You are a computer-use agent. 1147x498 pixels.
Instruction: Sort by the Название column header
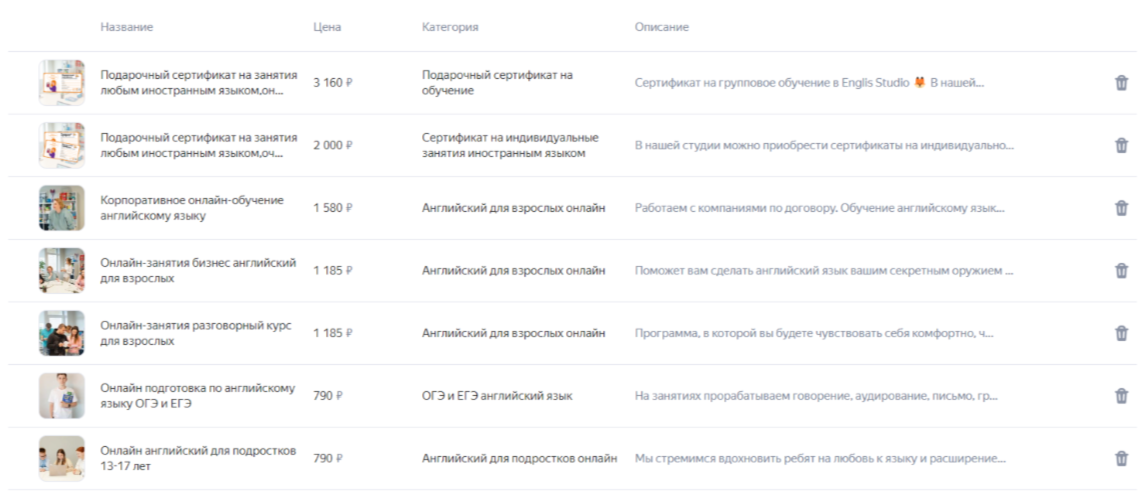pyautogui.click(x=127, y=27)
